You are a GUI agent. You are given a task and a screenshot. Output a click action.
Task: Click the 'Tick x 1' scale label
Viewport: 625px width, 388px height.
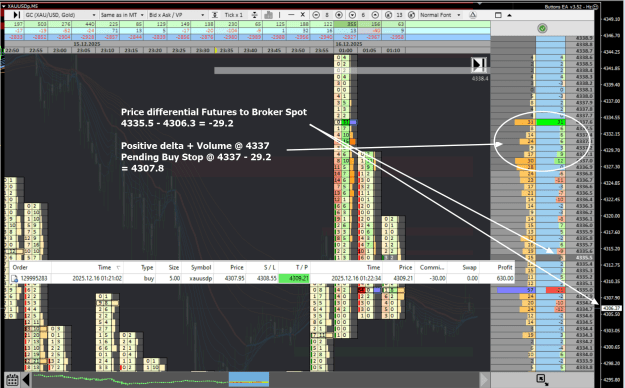pyautogui.click(x=234, y=15)
